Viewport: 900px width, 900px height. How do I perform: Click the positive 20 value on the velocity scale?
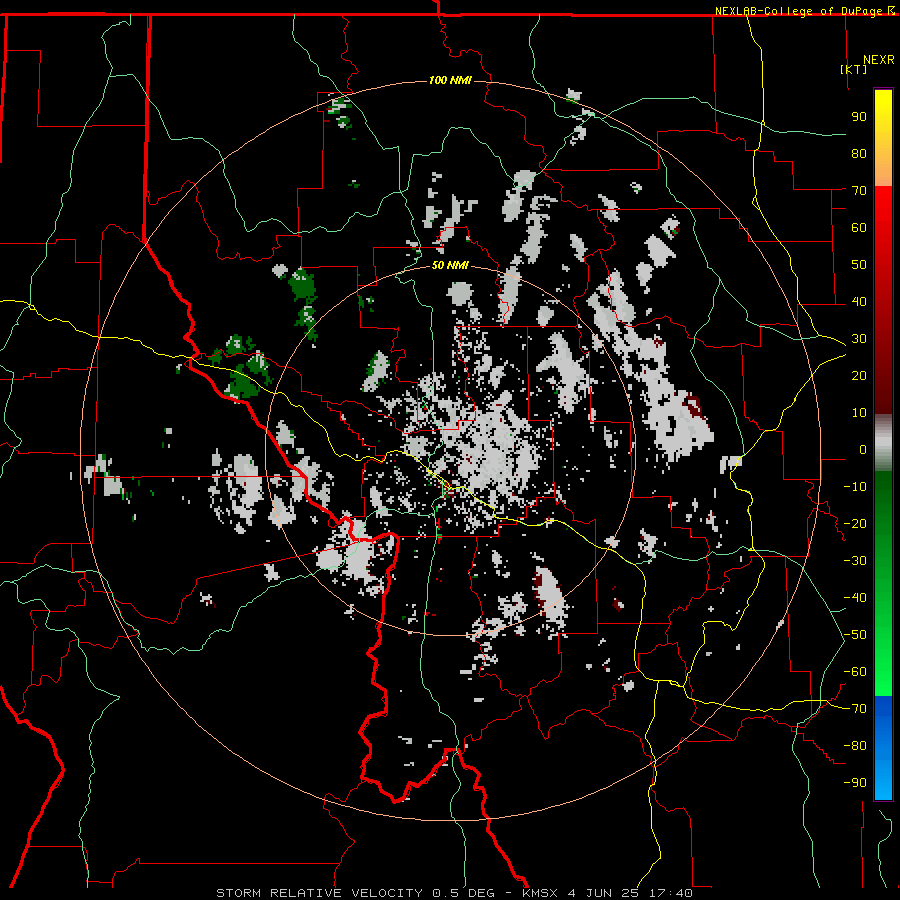pos(859,375)
